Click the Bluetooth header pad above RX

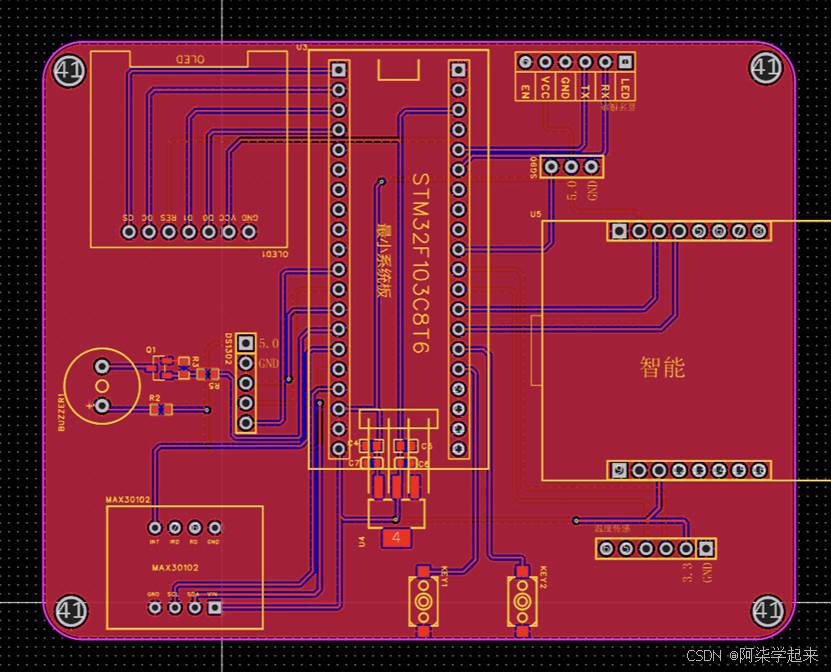[x=605, y=62]
